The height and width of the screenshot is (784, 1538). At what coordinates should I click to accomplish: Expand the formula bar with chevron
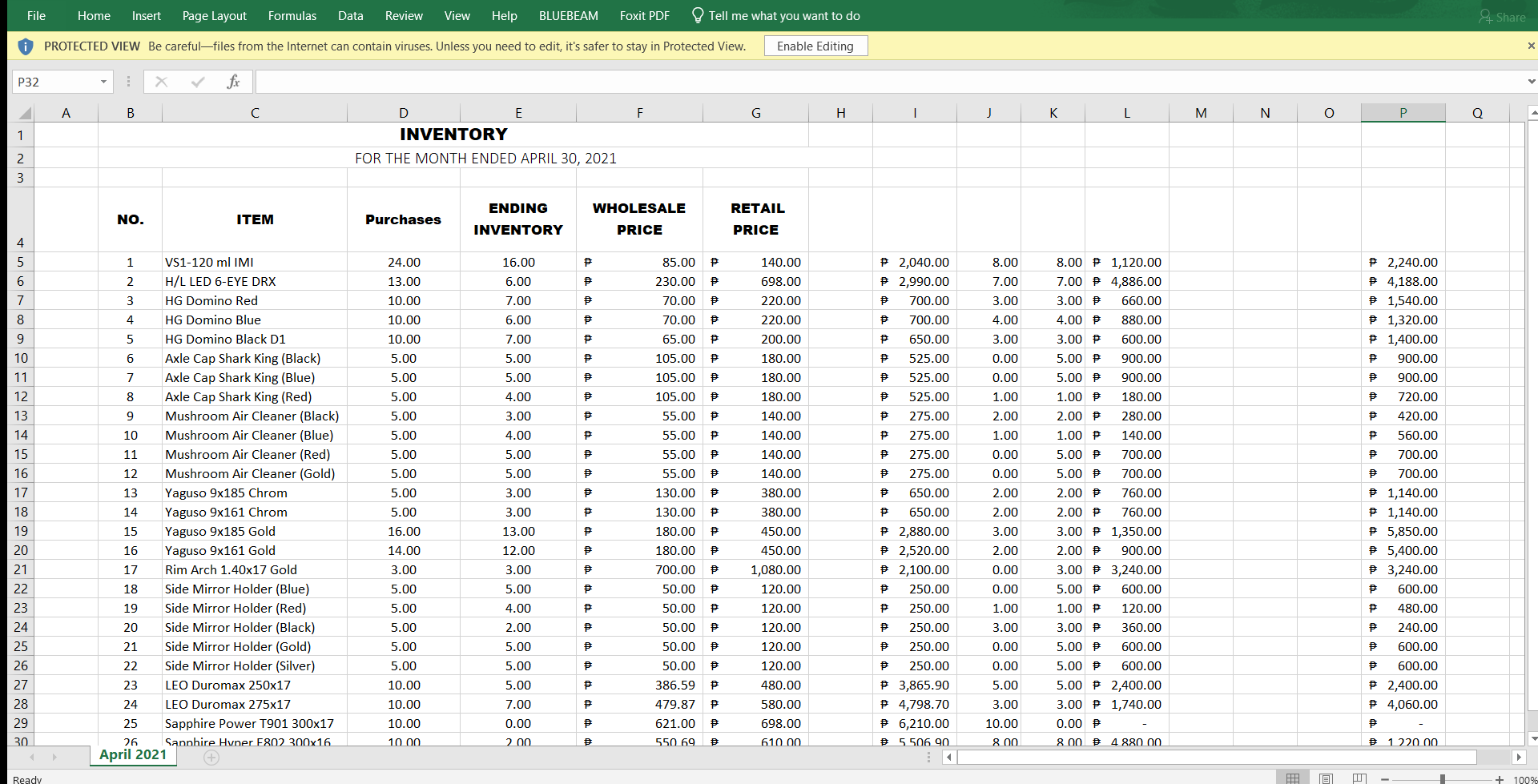click(x=1531, y=82)
